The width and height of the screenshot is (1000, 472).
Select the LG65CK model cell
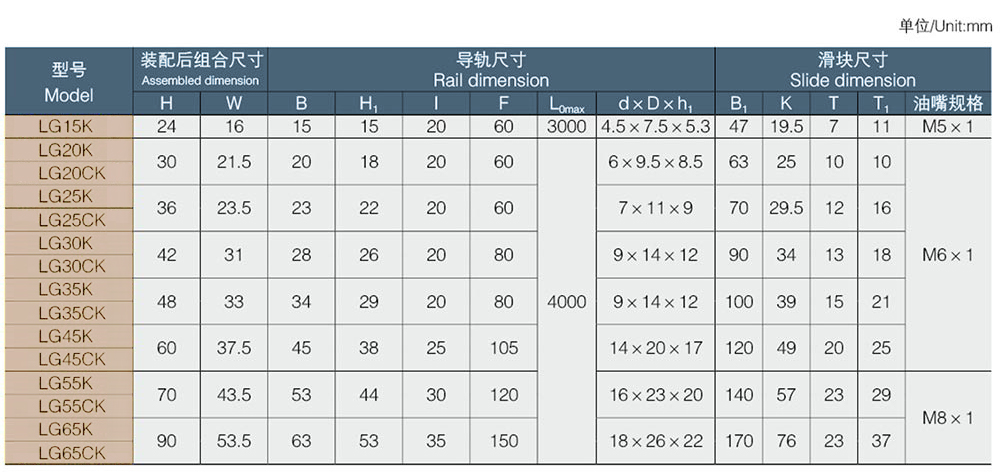point(69,453)
